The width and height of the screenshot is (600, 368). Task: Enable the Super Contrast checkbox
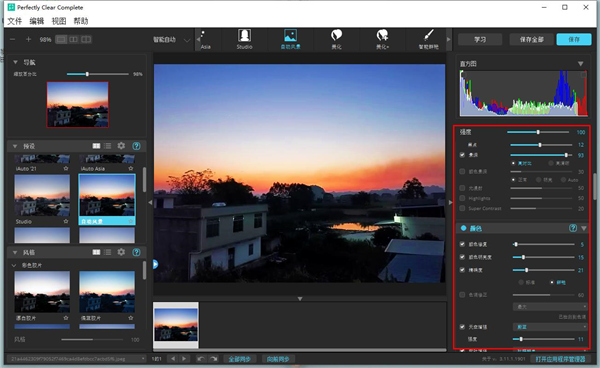click(462, 208)
